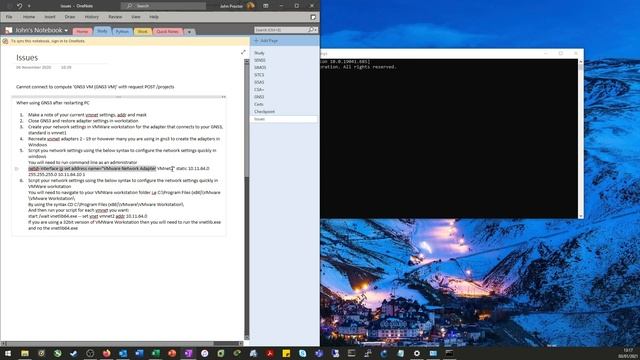This screenshot has width=640, height=360.
Task: Switch to the Work section tab
Action: (x=142, y=31)
